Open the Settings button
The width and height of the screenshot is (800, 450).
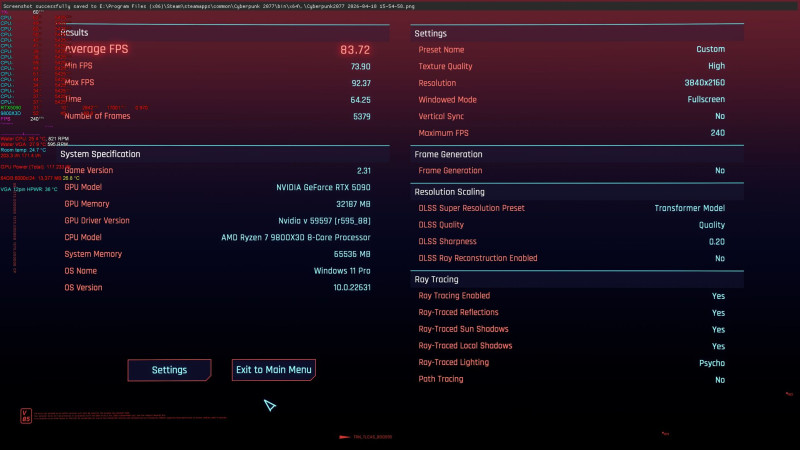point(169,370)
